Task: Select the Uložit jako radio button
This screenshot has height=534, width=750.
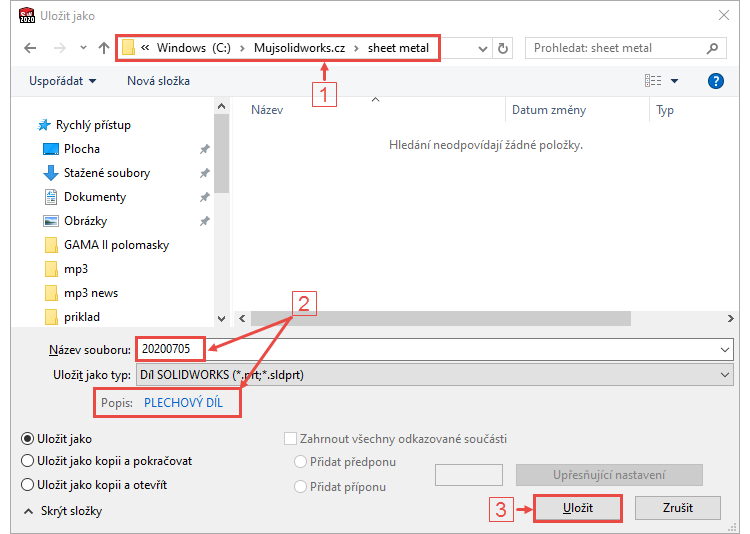Action: (x=28, y=439)
